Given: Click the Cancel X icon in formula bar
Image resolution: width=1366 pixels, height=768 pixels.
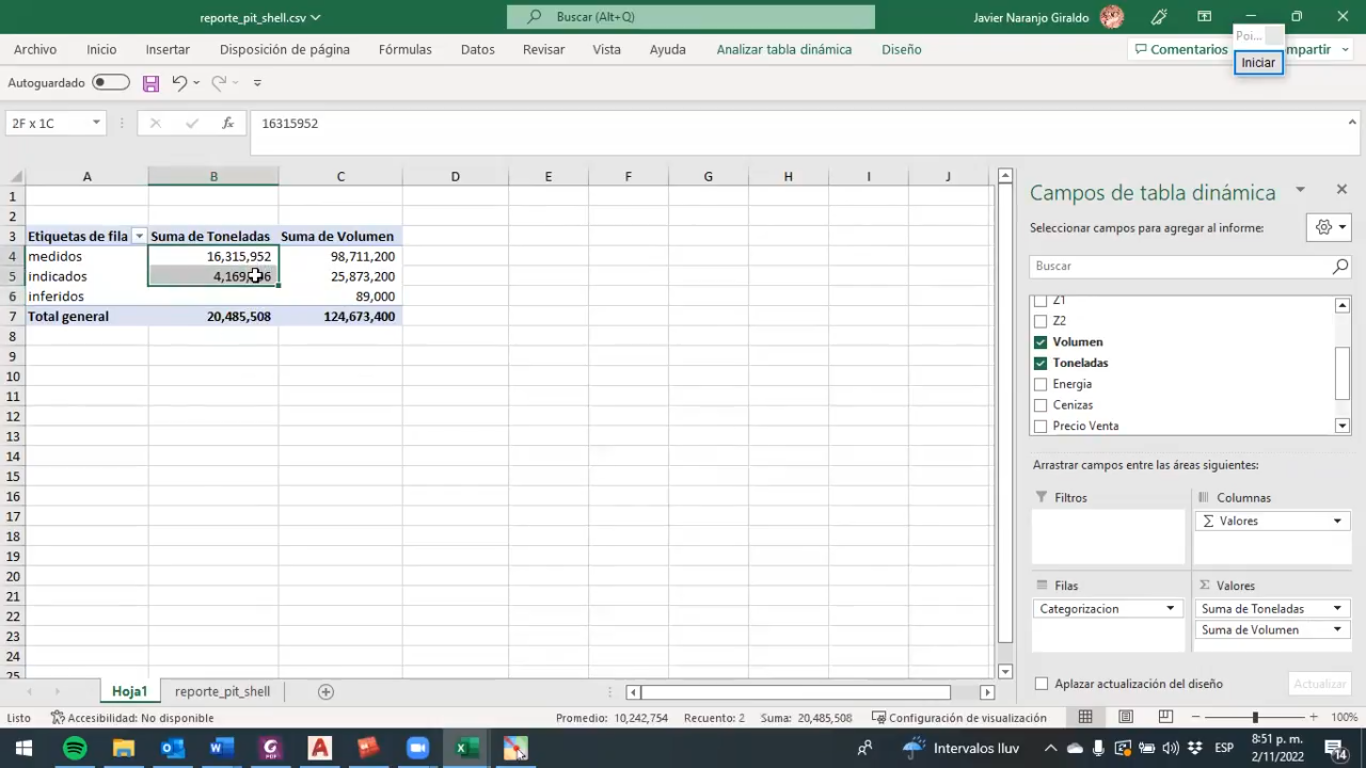Looking at the screenshot, I should (155, 123).
